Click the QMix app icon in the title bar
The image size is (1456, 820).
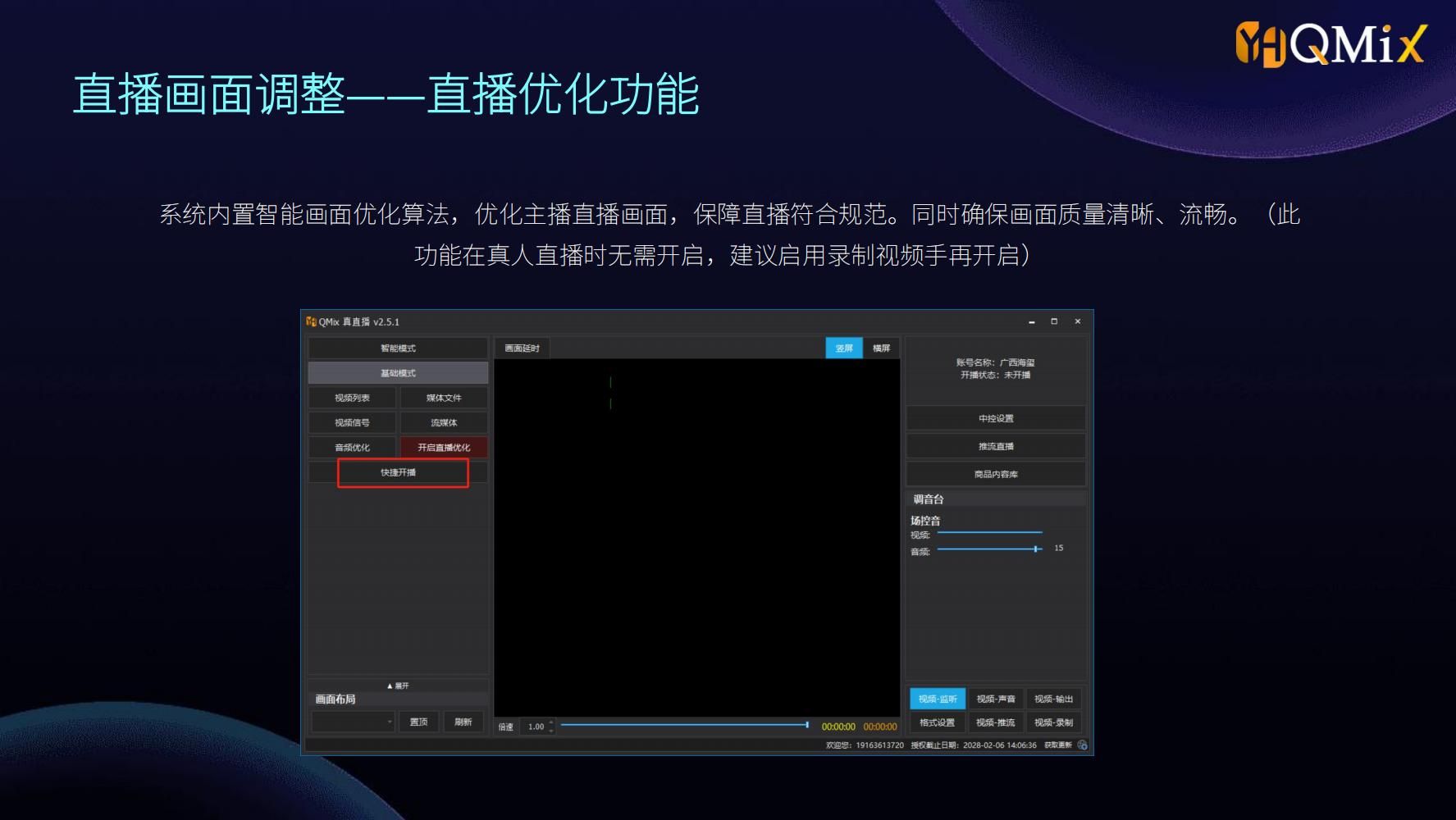coord(311,321)
